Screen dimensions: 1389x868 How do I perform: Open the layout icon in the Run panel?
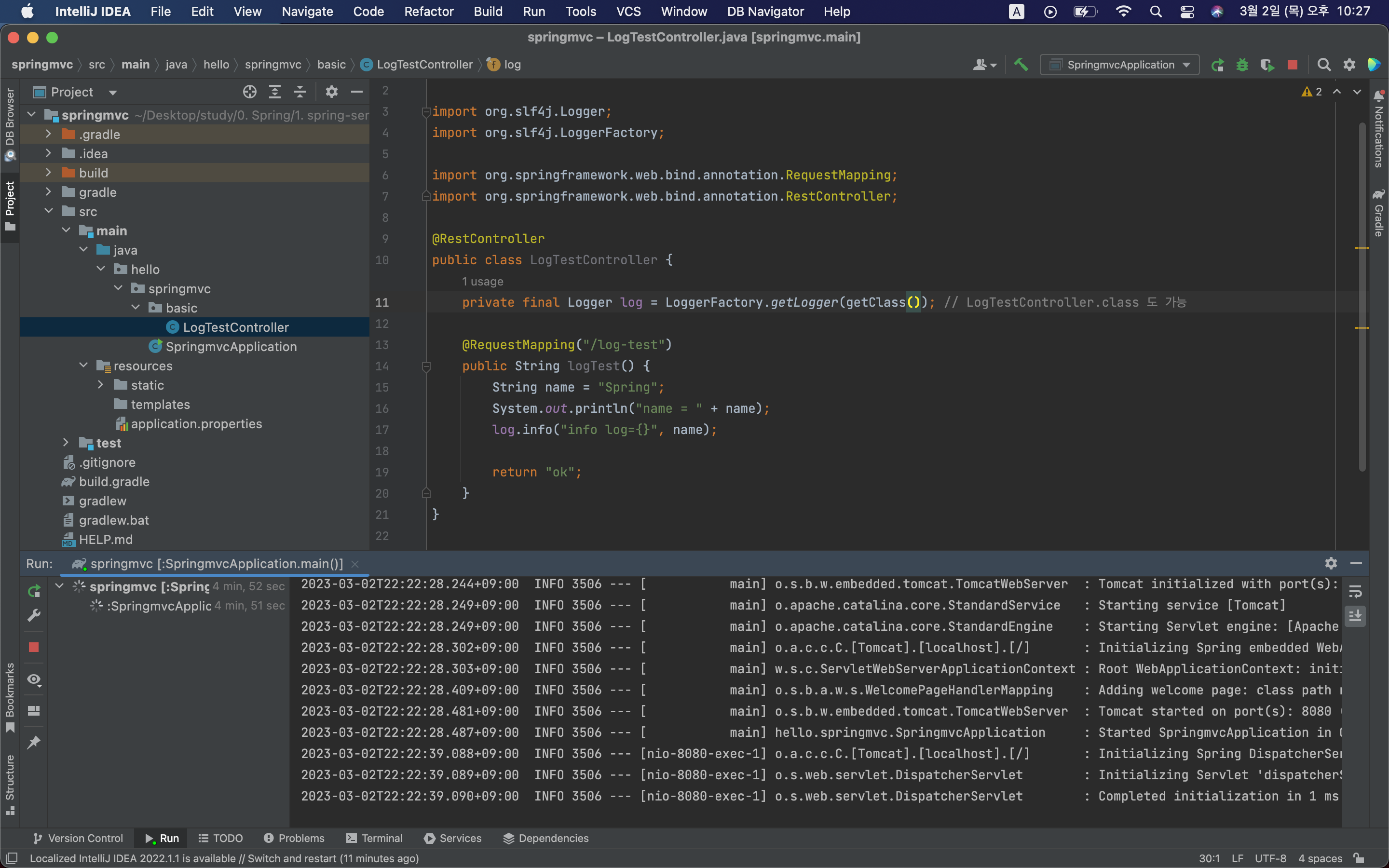pos(34,711)
